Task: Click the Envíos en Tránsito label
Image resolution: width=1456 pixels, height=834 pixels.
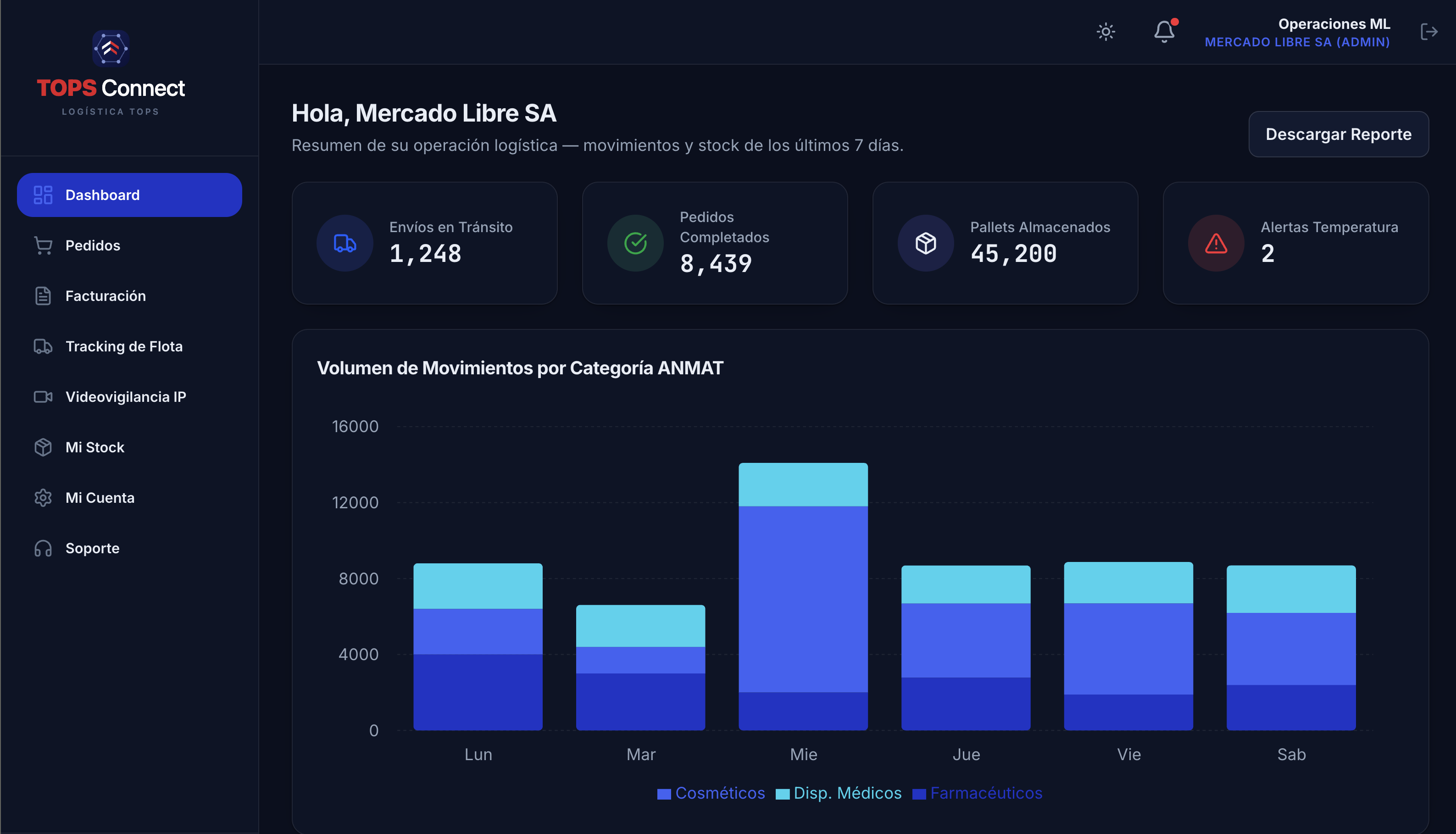Action: (x=451, y=227)
